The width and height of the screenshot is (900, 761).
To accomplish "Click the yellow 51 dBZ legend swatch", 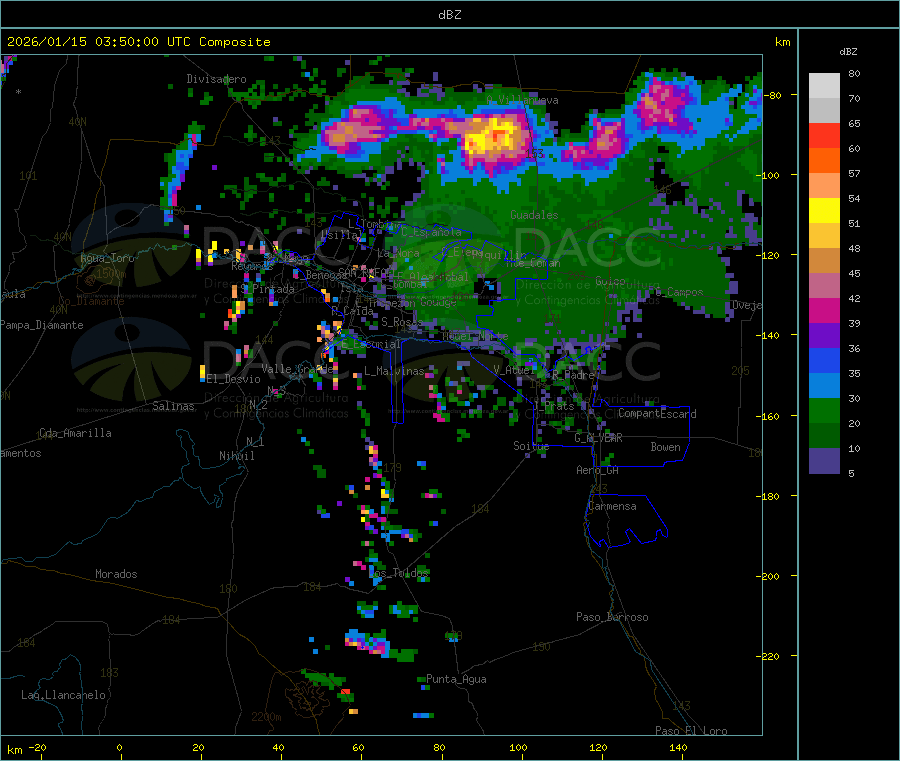I will coord(824,211).
